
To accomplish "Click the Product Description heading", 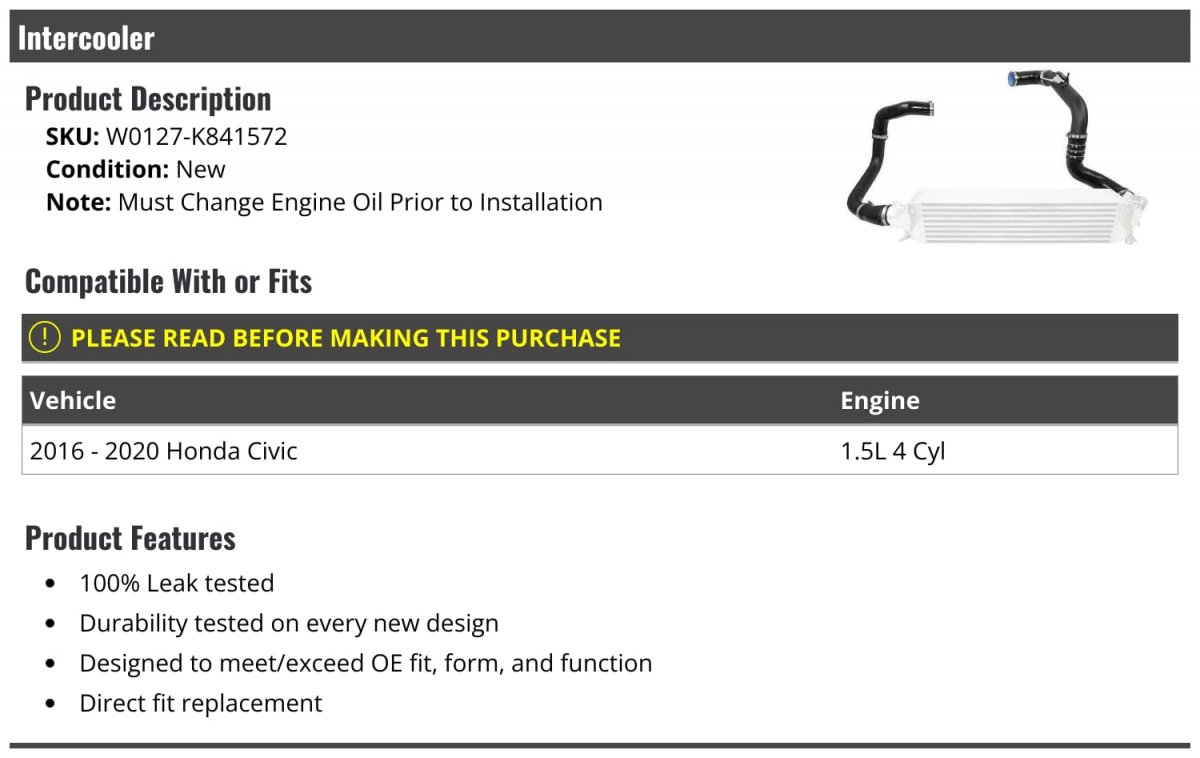I will (148, 99).
